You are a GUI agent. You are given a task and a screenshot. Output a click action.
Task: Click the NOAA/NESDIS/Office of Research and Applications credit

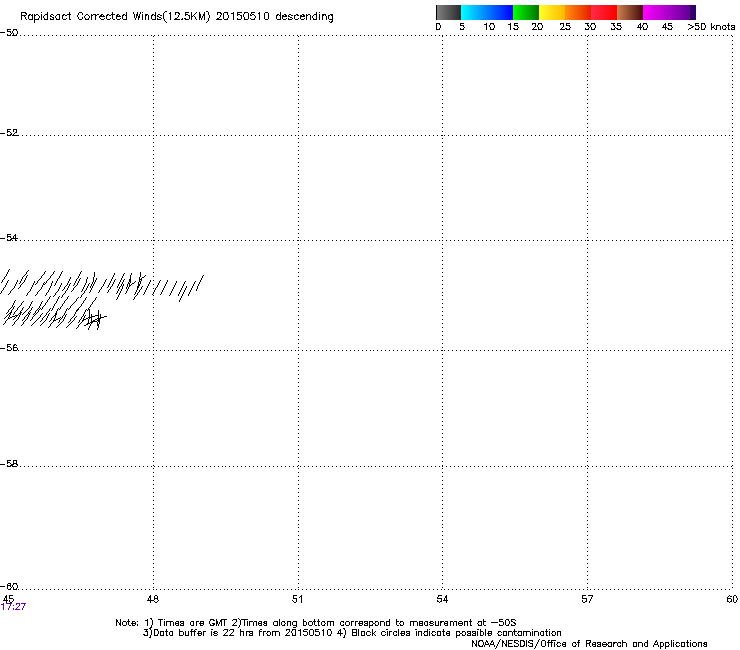(589, 644)
